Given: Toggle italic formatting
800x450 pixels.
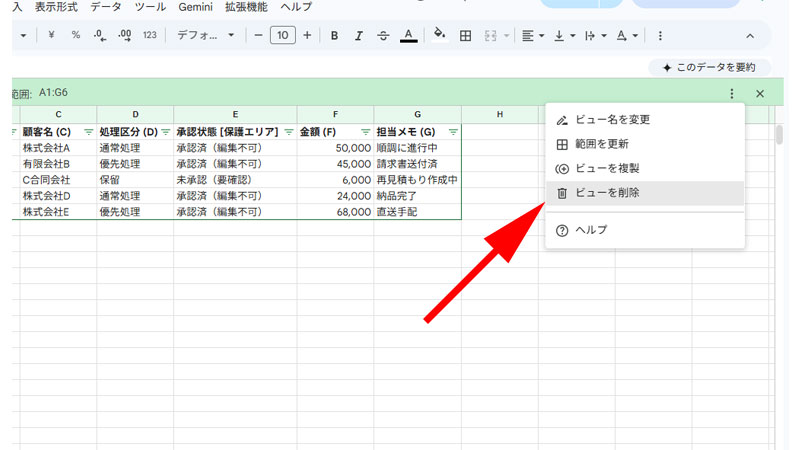Looking at the screenshot, I should pos(359,36).
